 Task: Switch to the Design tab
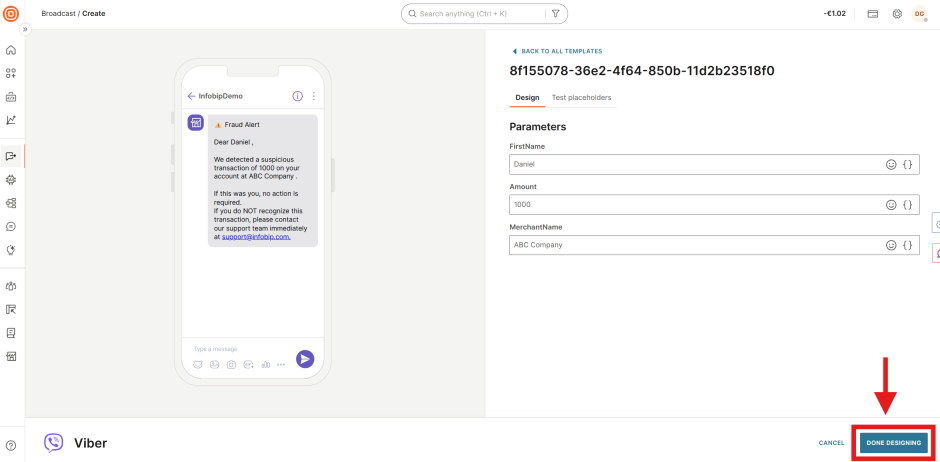click(x=527, y=98)
